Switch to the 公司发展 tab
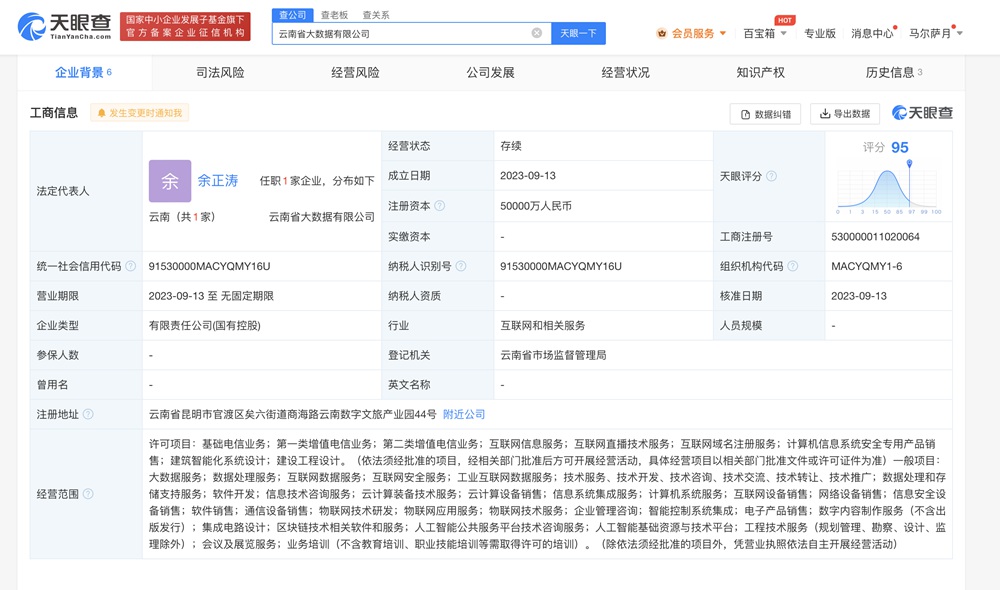Image resolution: width=1000 pixels, height=590 pixels. (490, 73)
